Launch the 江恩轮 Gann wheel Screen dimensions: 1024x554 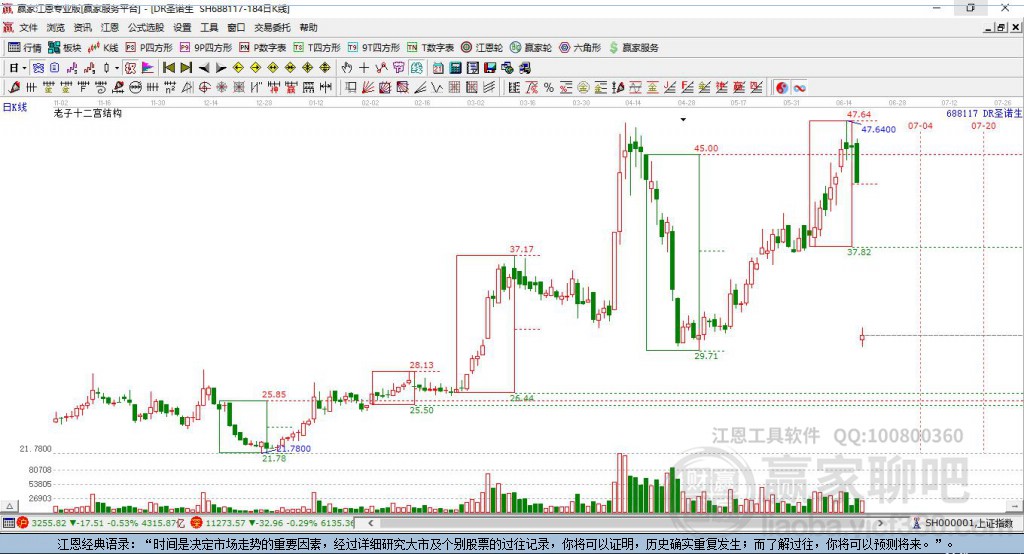tap(482, 48)
